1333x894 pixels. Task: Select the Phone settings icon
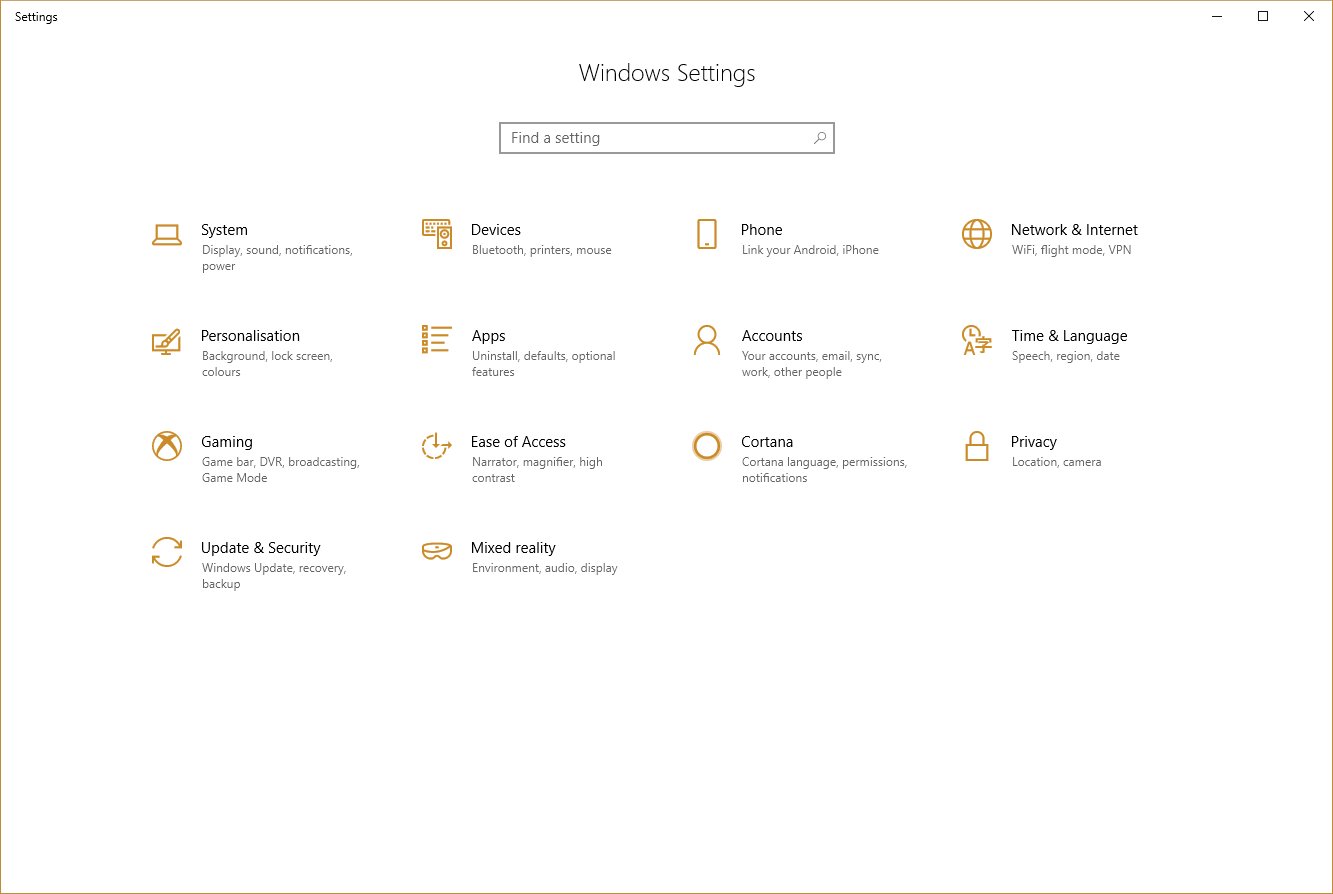[x=706, y=235]
